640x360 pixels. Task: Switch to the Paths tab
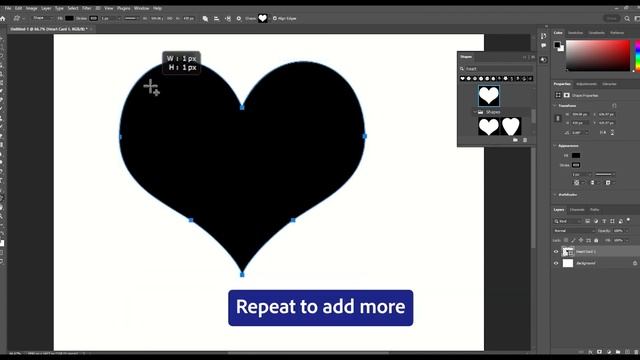[x=594, y=210]
